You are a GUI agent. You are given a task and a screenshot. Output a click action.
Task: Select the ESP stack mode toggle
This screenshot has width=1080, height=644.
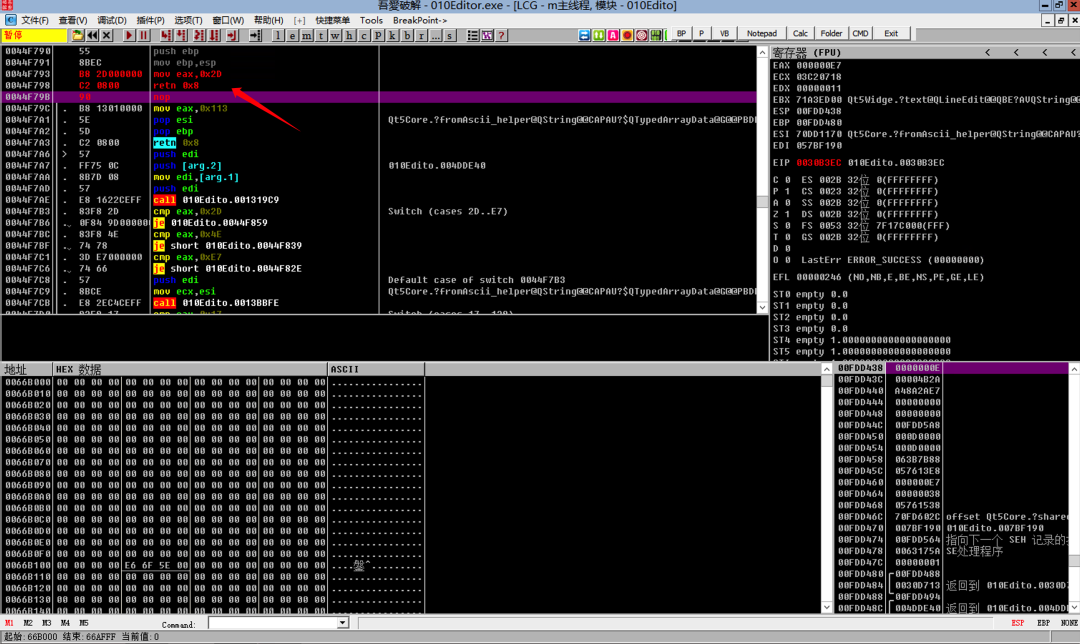click(x=1017, y=623)
